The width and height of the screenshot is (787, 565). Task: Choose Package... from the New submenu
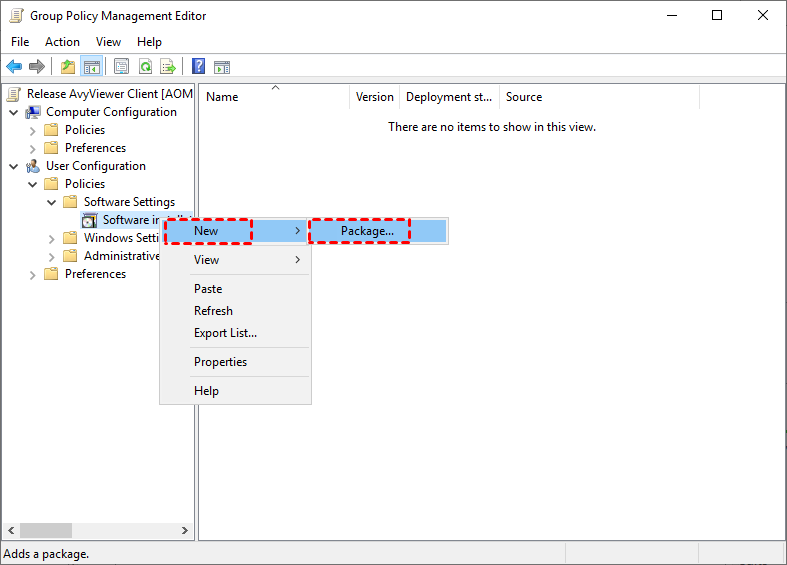[x=367, y=231]
